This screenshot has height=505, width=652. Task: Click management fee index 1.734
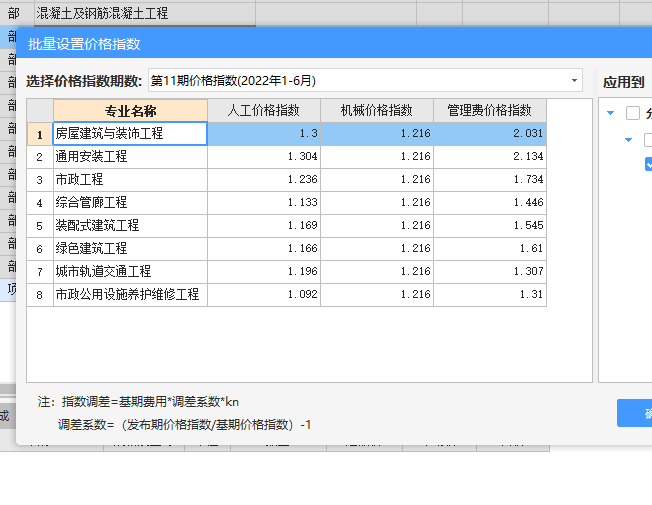click(x=490, y=180)
